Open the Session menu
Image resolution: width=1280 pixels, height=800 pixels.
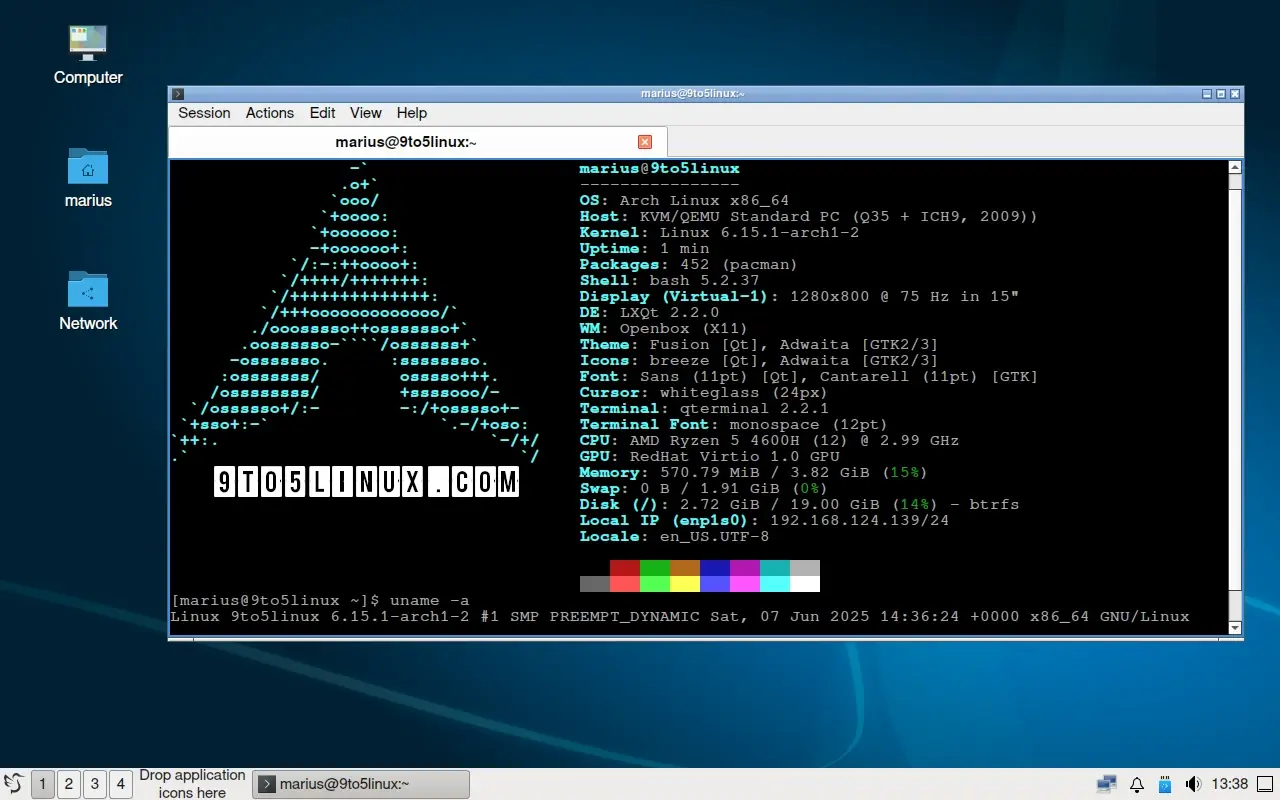tap(204, 113)
